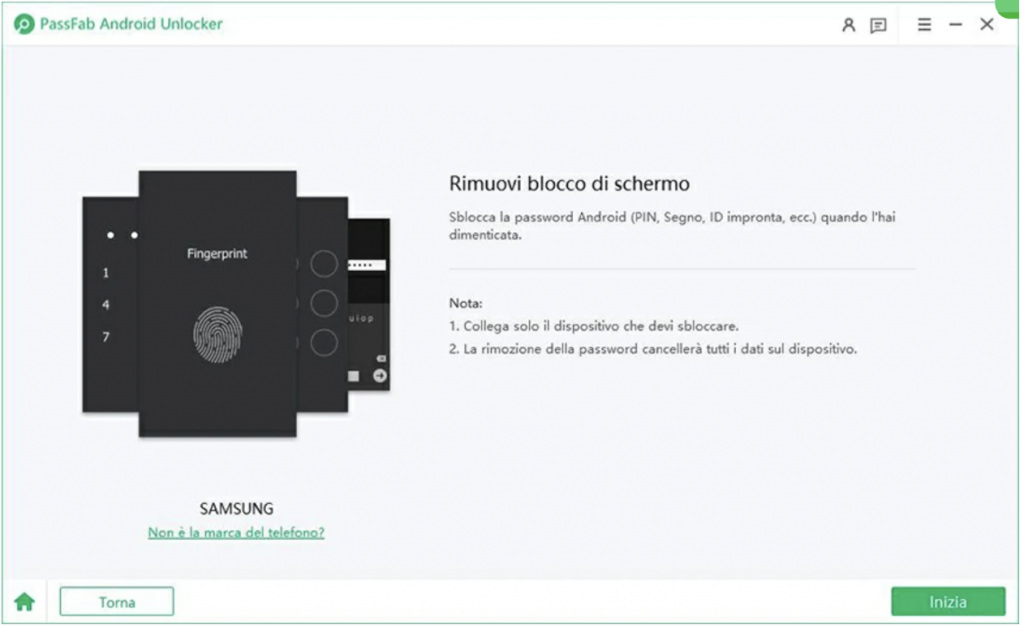Click digit 1 on the PIN card
The width and height of the screenshot is (1024, 625).
tap(106, 273)
